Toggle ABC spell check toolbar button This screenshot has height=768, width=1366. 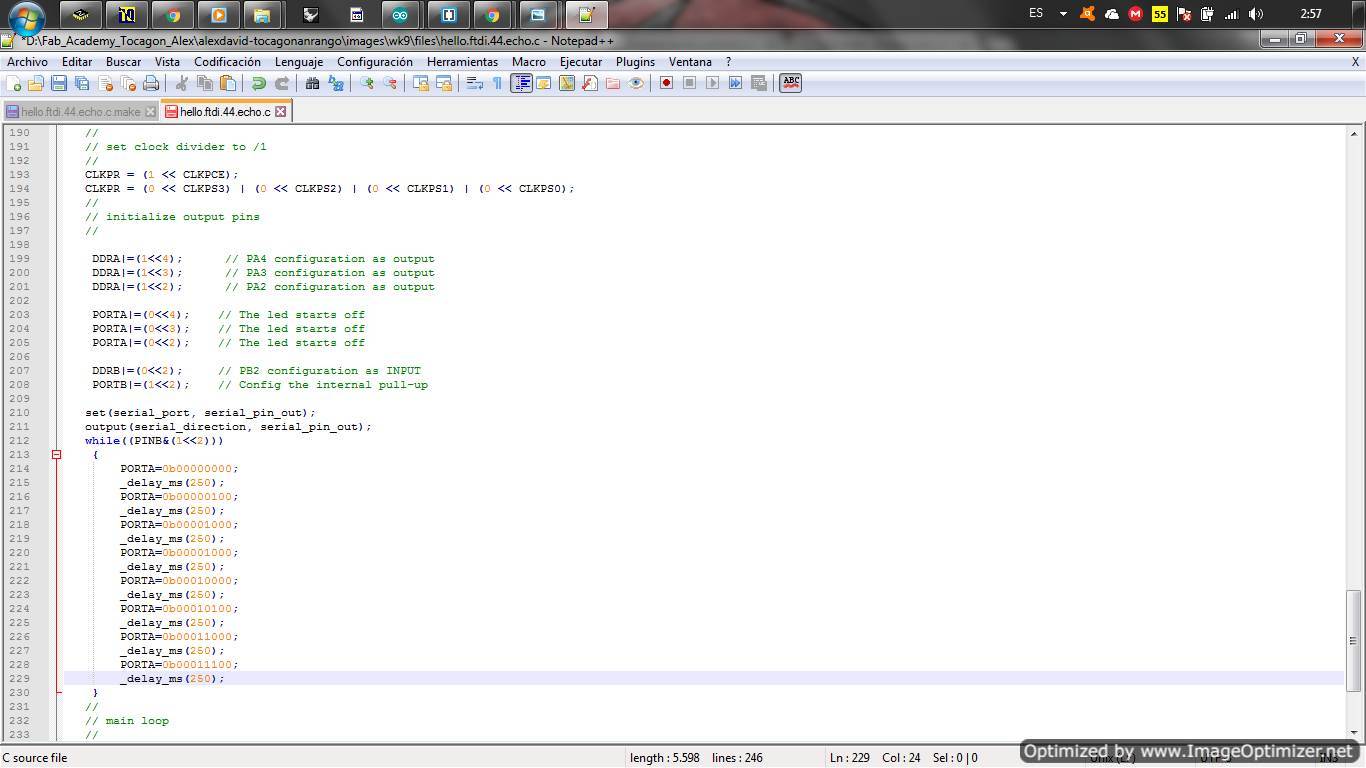790,83
